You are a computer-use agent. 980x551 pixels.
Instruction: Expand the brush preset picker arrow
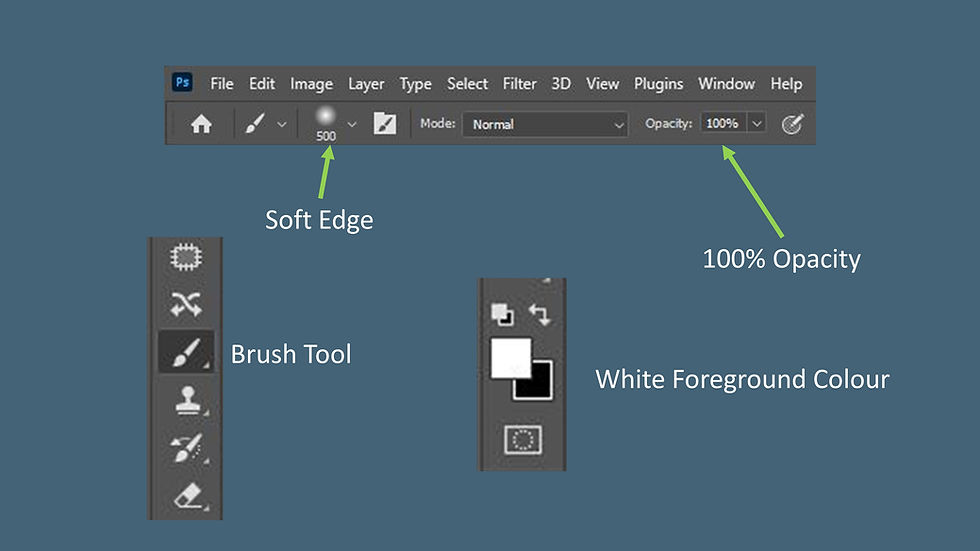(x=352, y=124)
